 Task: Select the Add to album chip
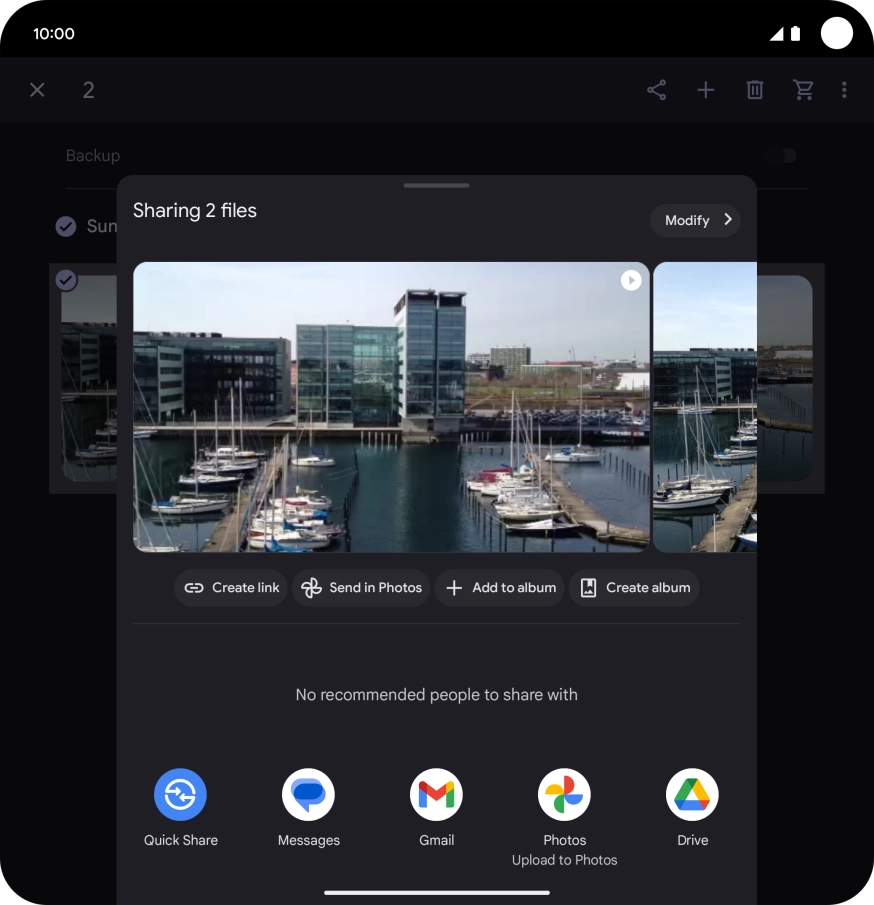[500, 588]
